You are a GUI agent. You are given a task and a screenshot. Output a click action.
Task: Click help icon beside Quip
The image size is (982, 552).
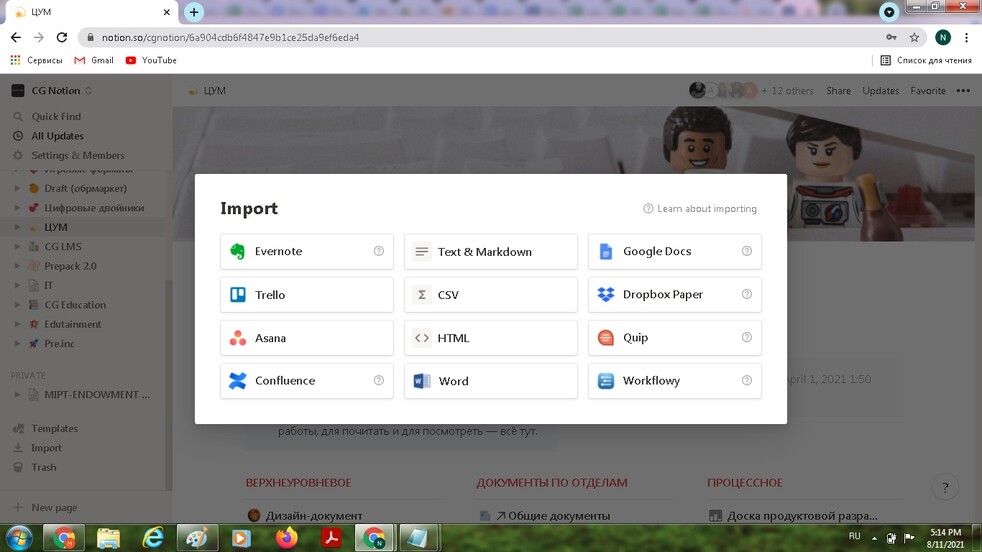(x=747, y=337)
